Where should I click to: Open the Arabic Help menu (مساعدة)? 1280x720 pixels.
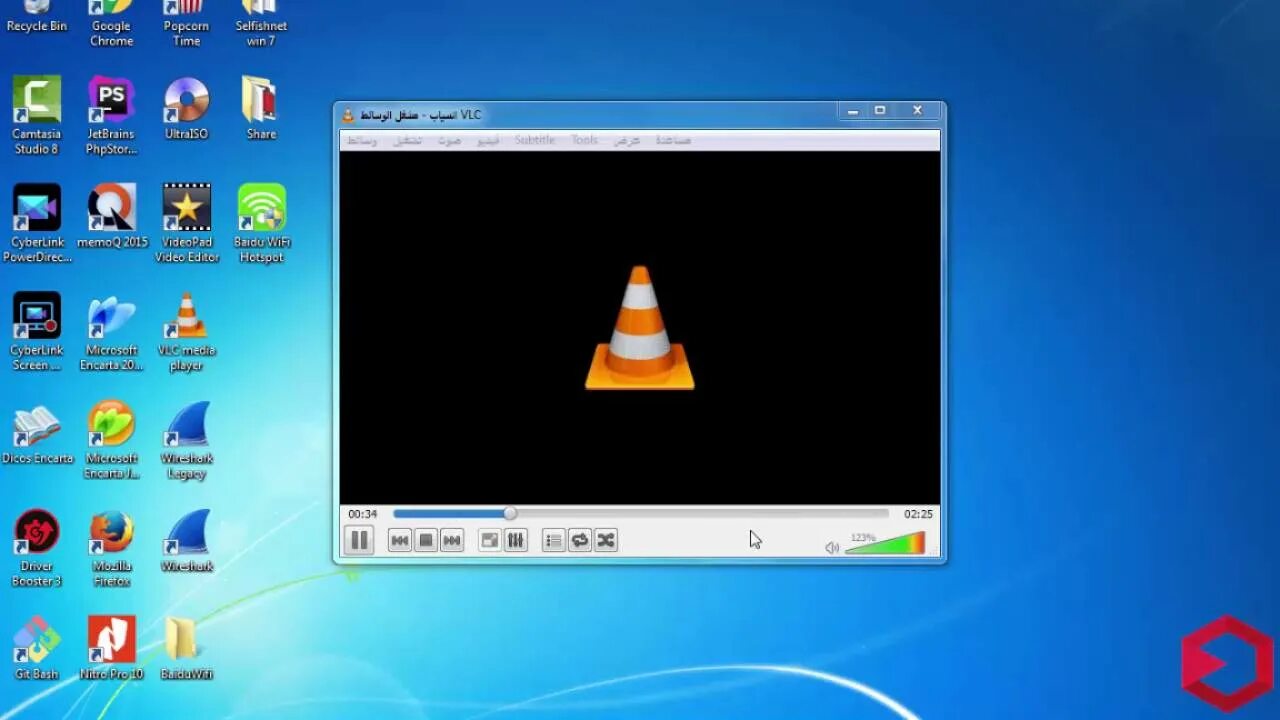[673, 140]
